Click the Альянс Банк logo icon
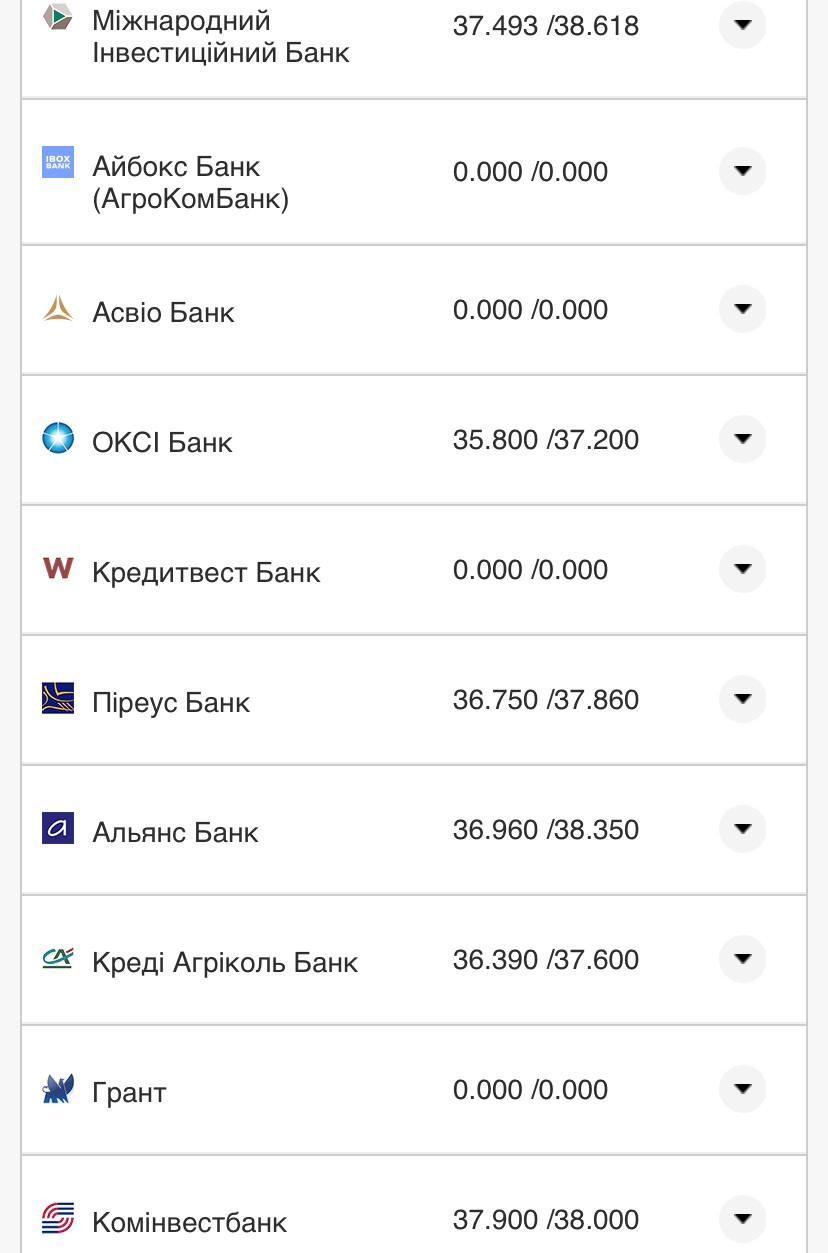This screenshot has width=828, height=1253. 58,828
